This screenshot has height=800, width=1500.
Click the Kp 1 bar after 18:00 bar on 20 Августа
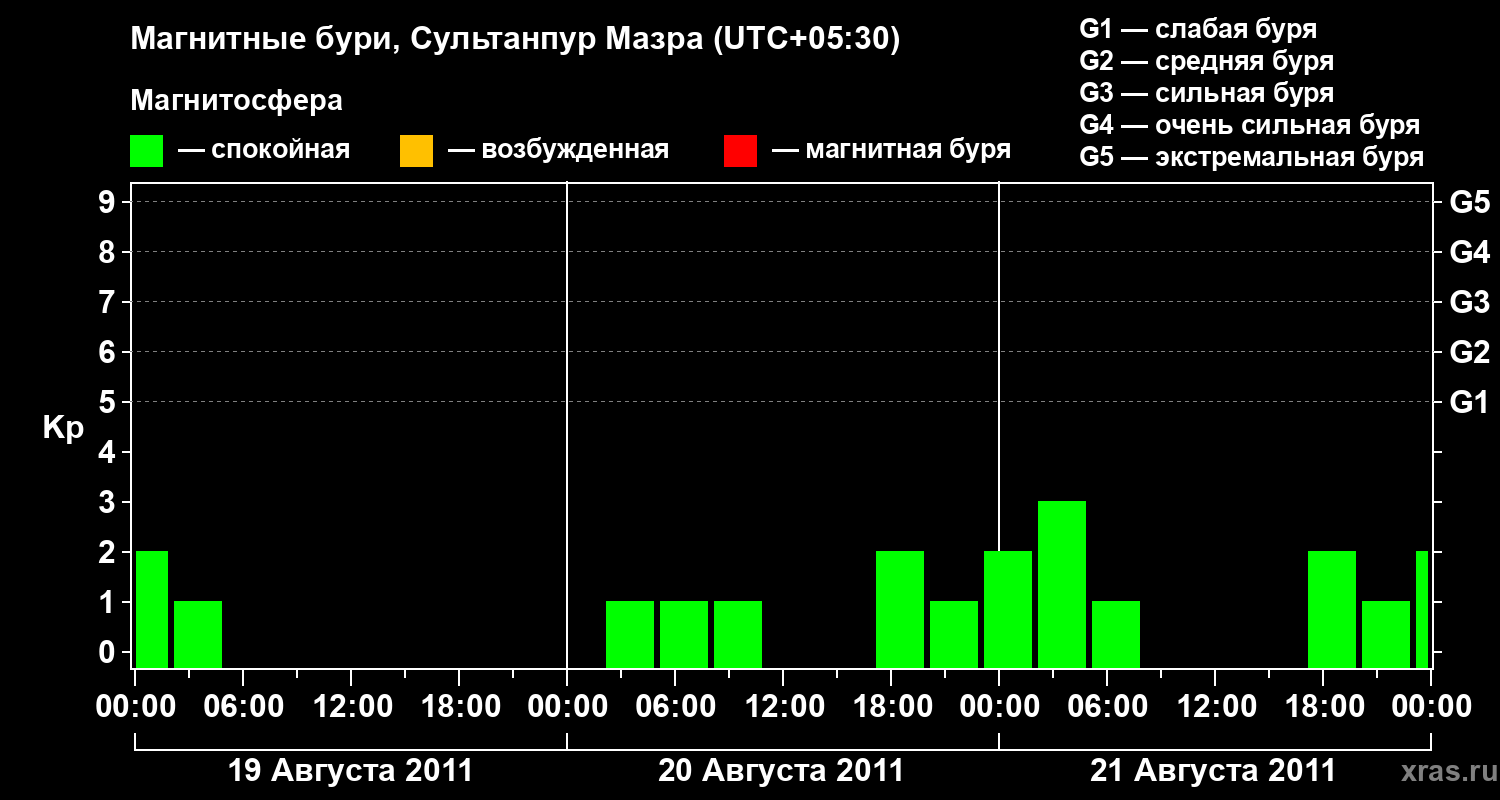954,634
